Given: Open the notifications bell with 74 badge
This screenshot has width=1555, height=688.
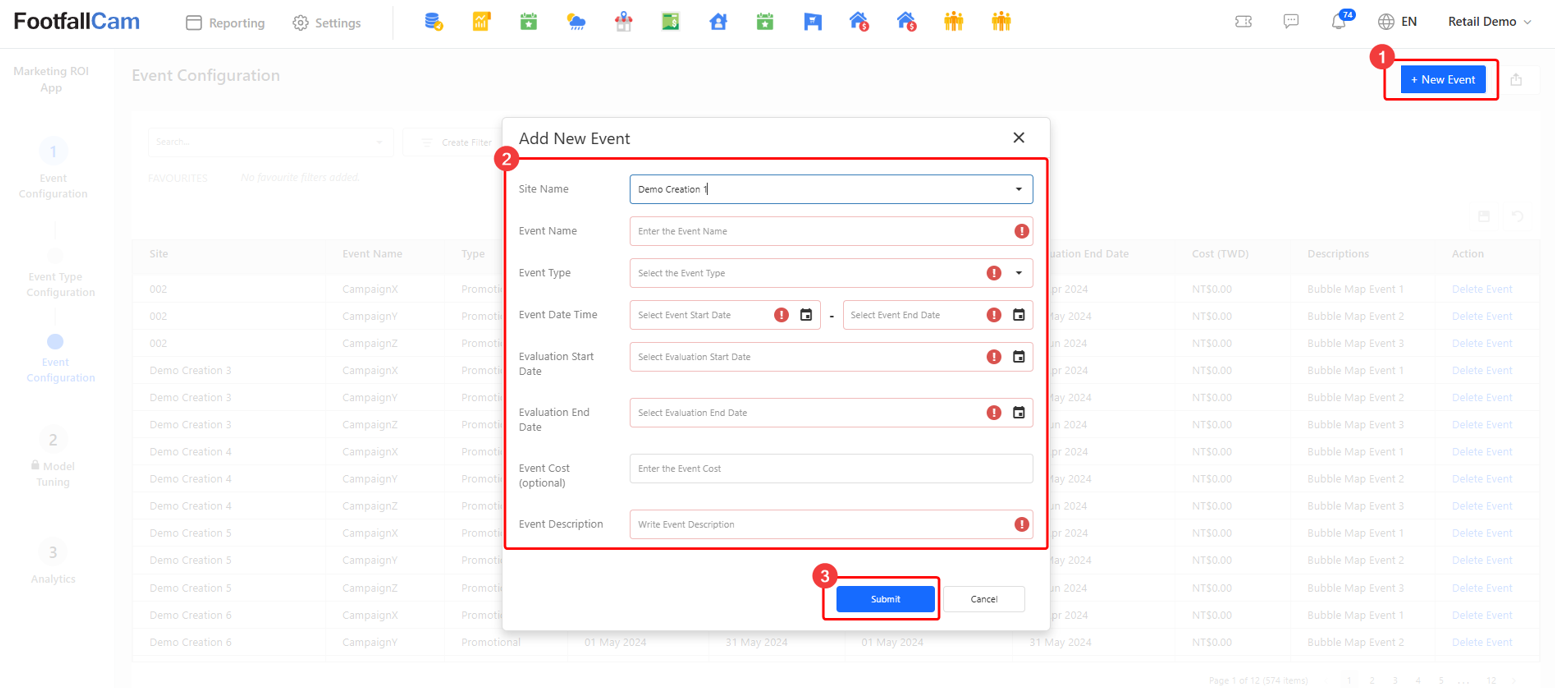Looking at the screenshot, I should 1339,22.
